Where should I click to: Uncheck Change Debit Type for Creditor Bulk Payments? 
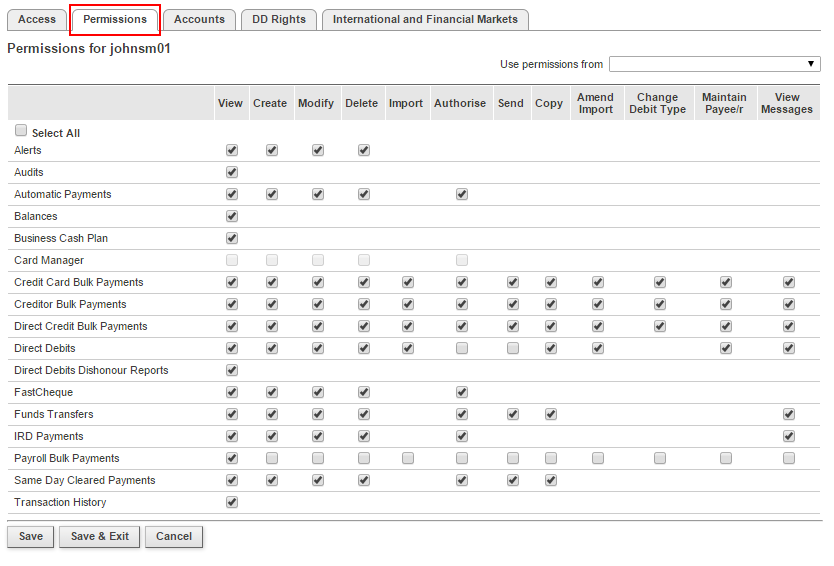[x=660, y=304]
